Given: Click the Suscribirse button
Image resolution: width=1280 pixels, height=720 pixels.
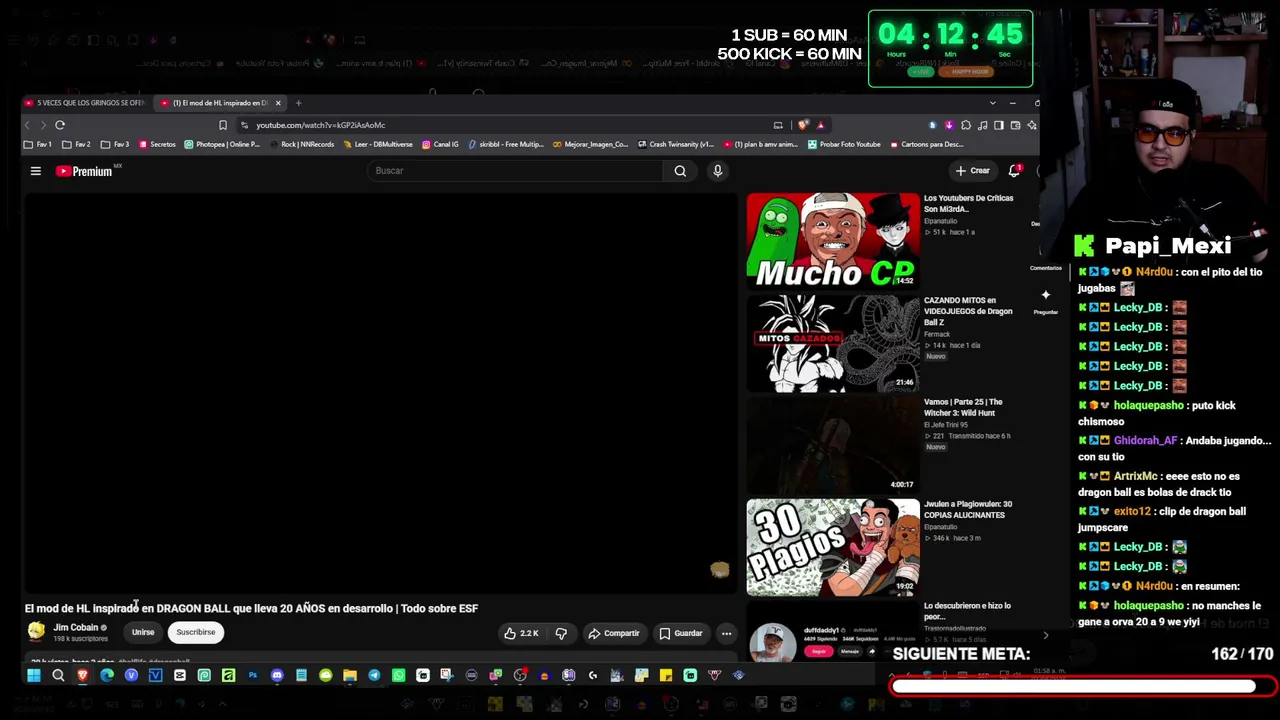Looking at the screenshot, I should 196,633.
